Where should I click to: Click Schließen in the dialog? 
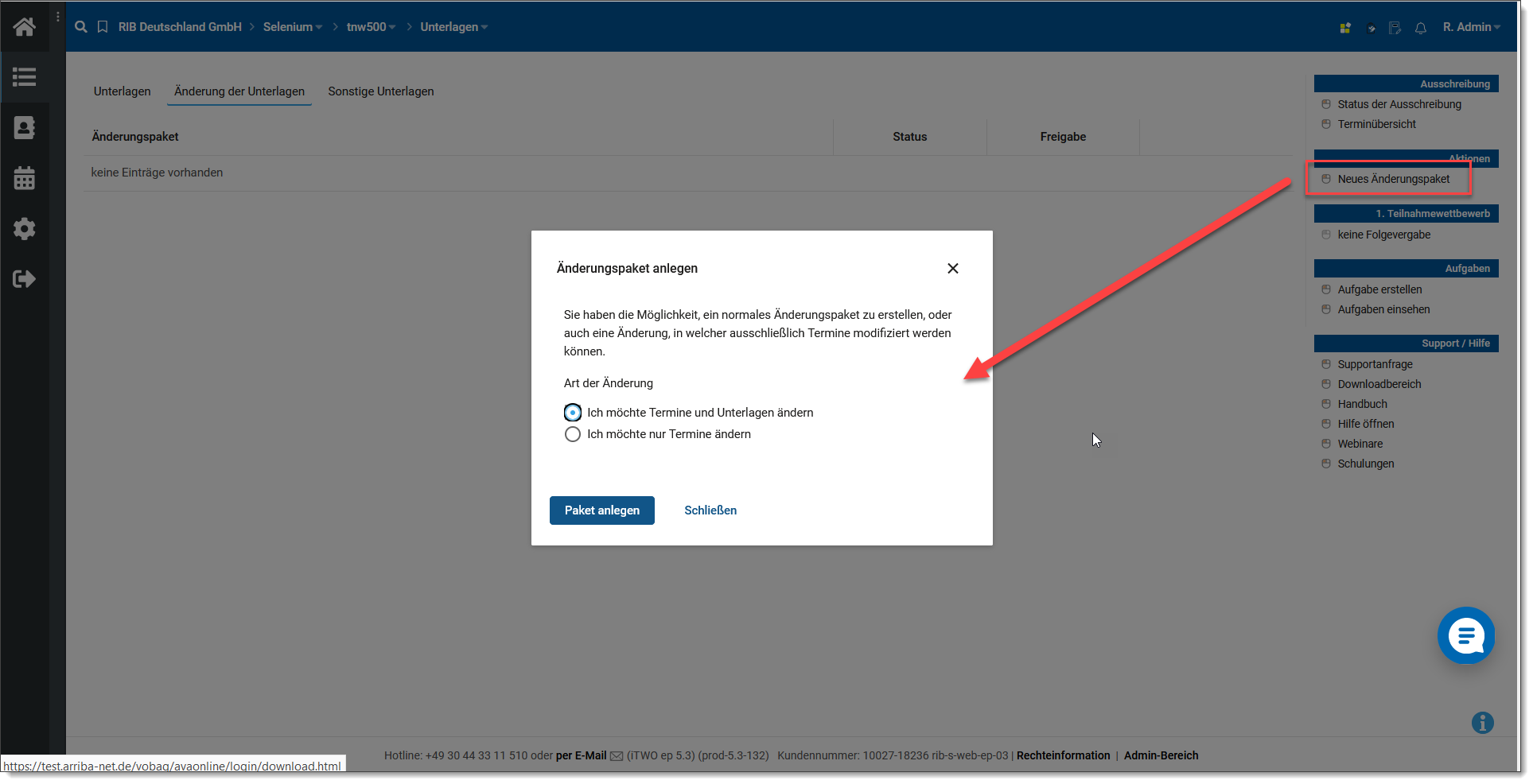(x=710, y=510)
